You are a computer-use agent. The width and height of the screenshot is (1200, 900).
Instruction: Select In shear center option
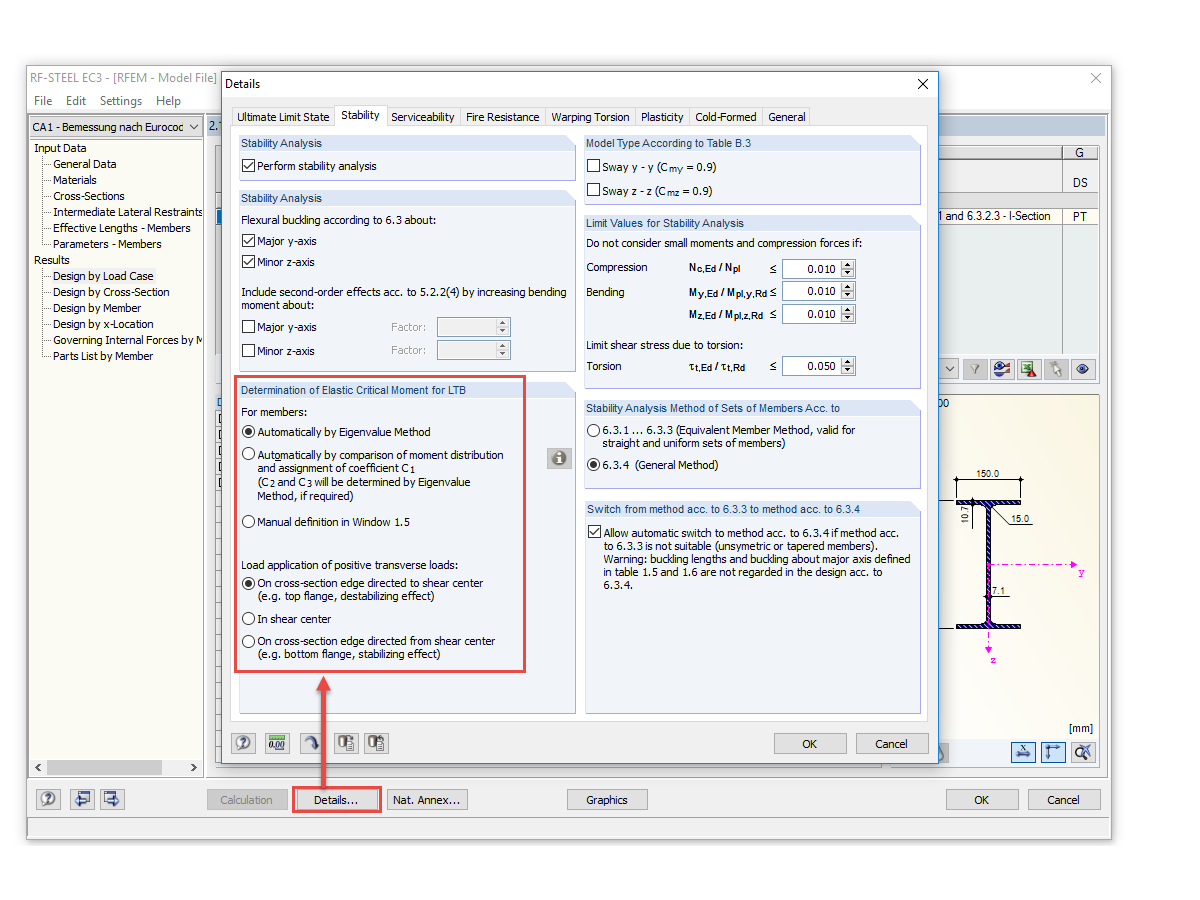click(249, 619)
